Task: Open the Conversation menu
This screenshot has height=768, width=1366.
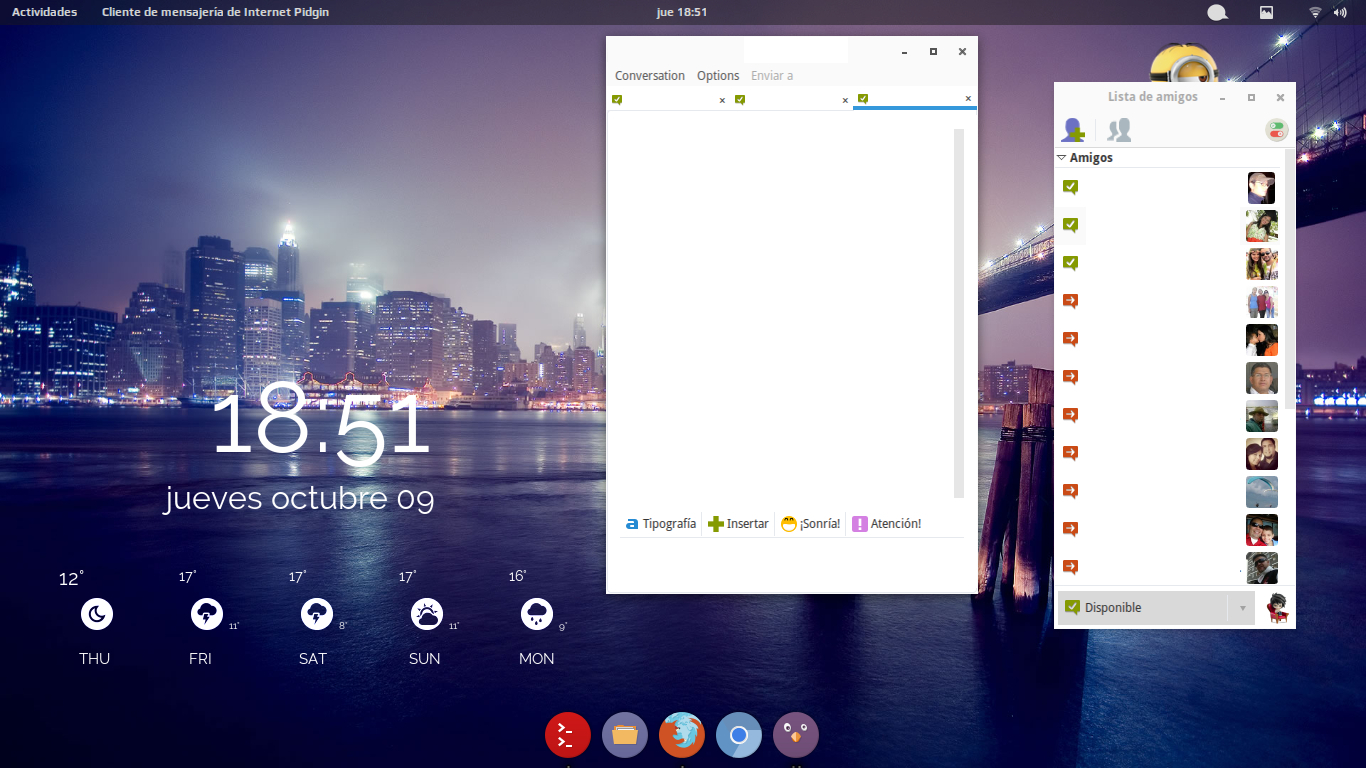Action: point(650,76)
